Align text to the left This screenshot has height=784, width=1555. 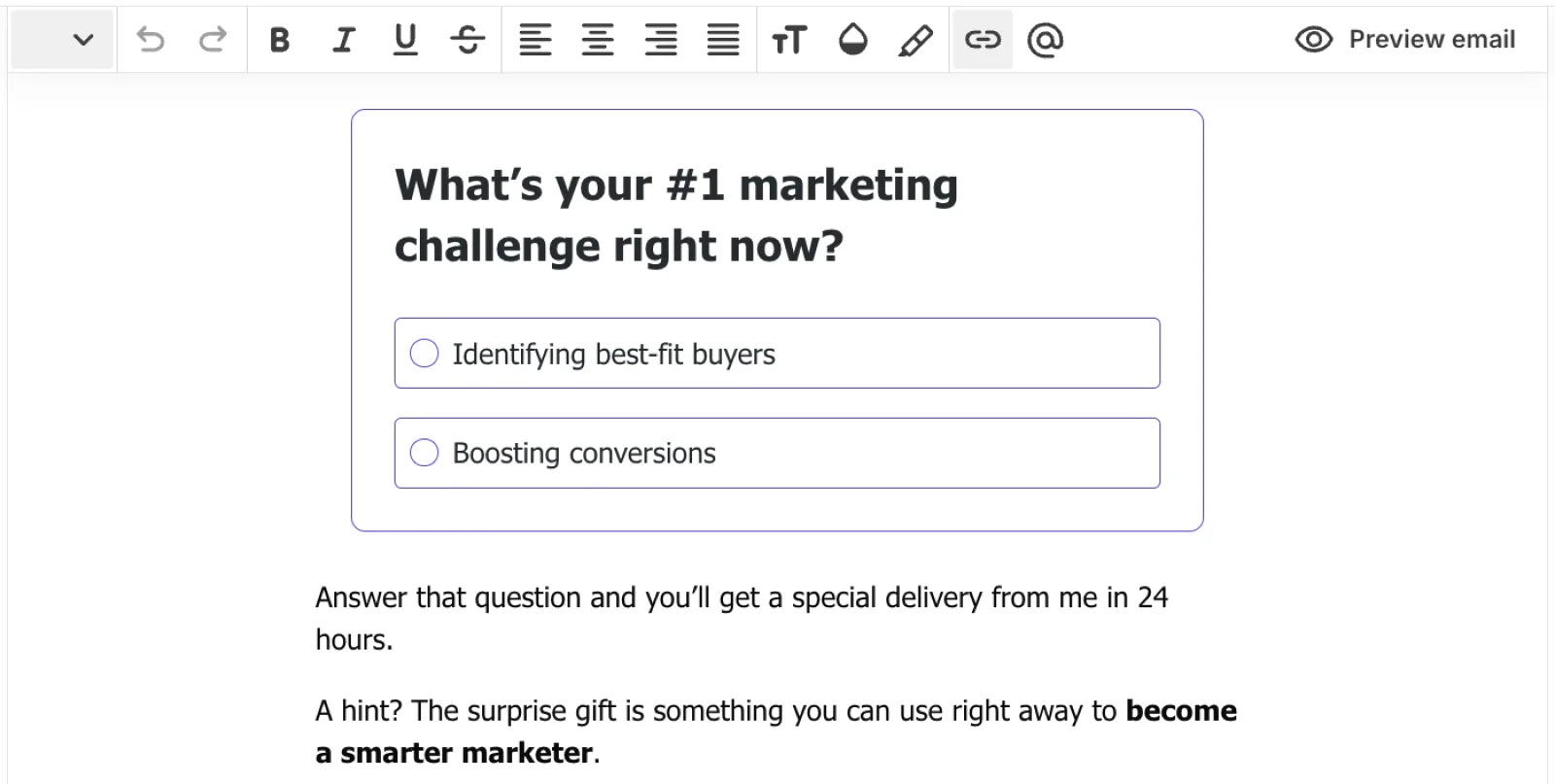535,40
